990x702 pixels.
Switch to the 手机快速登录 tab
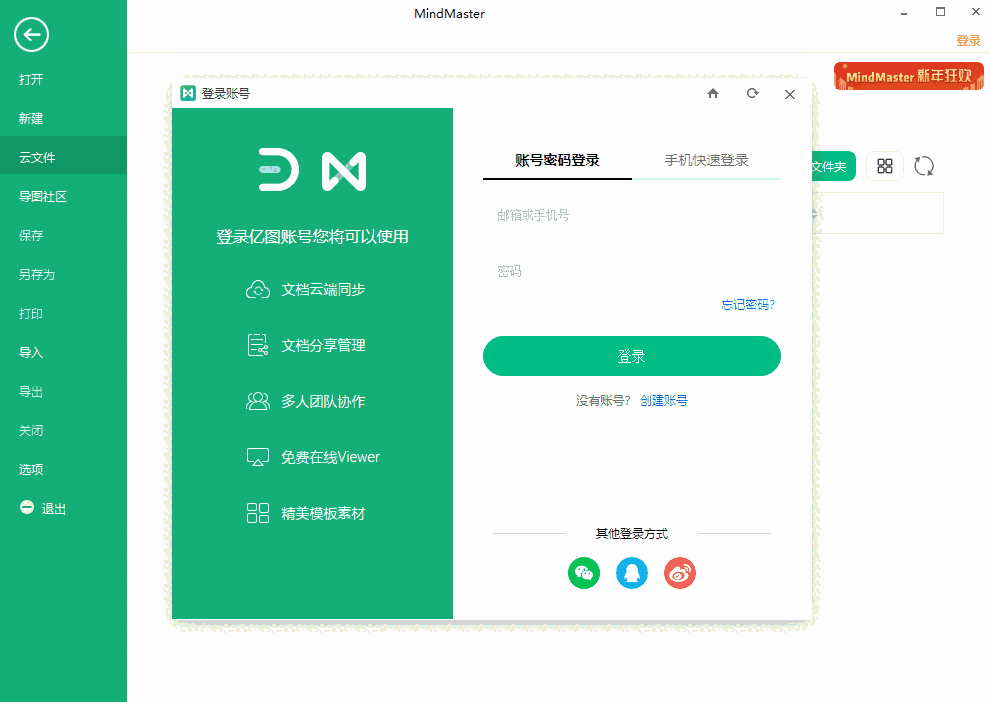tap(708, 161)
